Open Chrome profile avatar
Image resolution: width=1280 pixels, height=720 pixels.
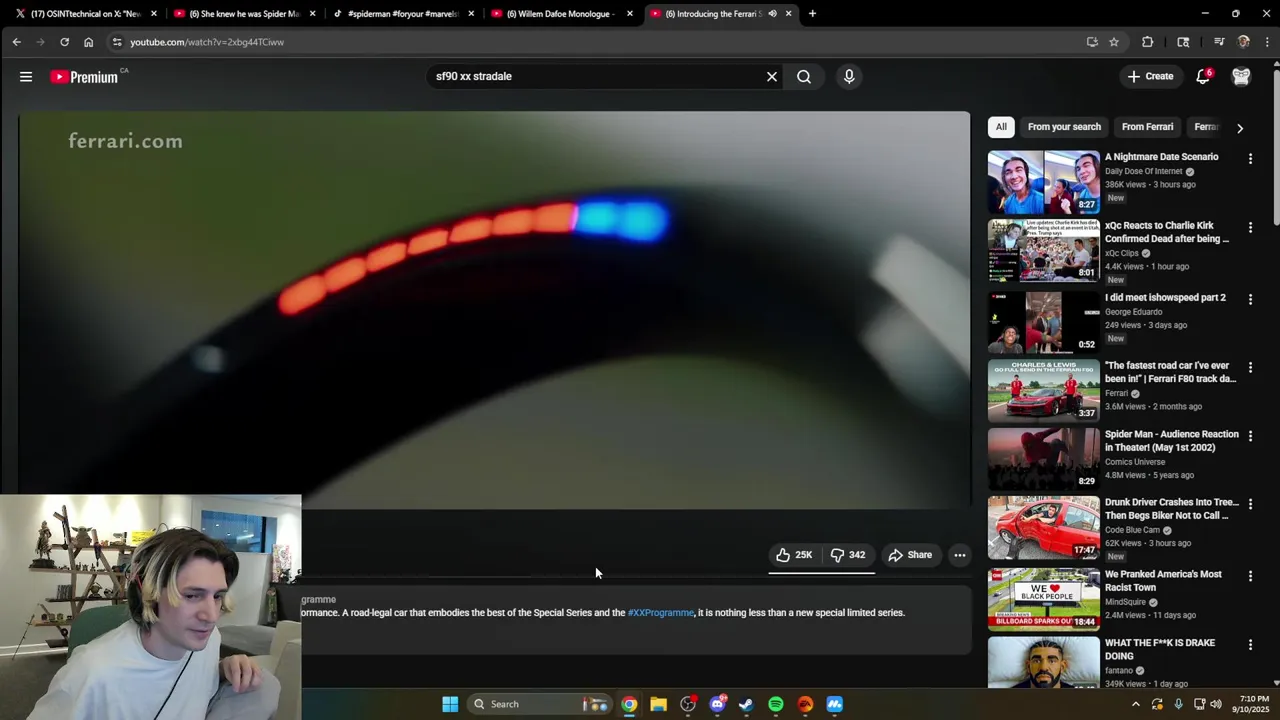[1244, 42]
